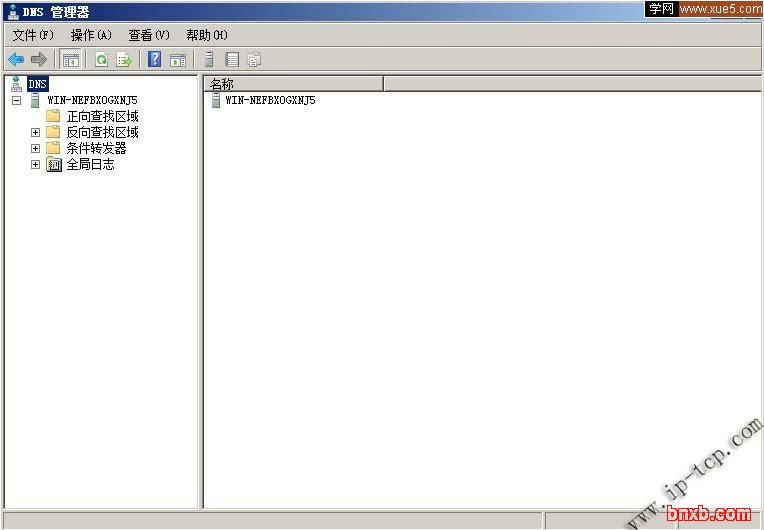Click the Export list toolbar icon
The height and width of the screenshot is (530, 764).
(x=124, y=60)
